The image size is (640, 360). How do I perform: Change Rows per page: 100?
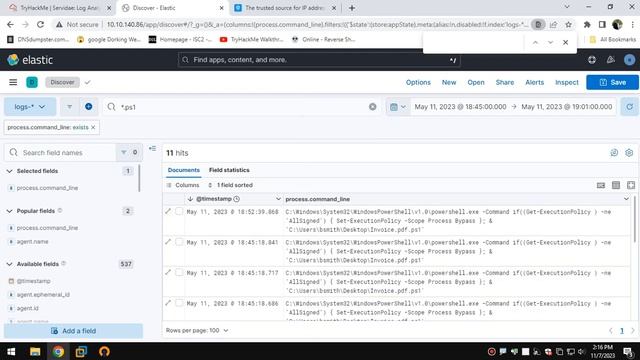(197, 330)
